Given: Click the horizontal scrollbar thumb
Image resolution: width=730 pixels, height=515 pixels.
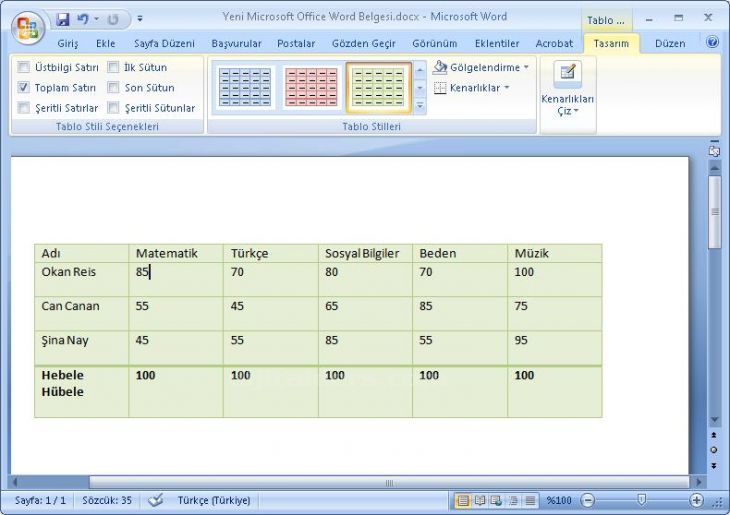Looking at the screenshot, I should pos(389,482).
